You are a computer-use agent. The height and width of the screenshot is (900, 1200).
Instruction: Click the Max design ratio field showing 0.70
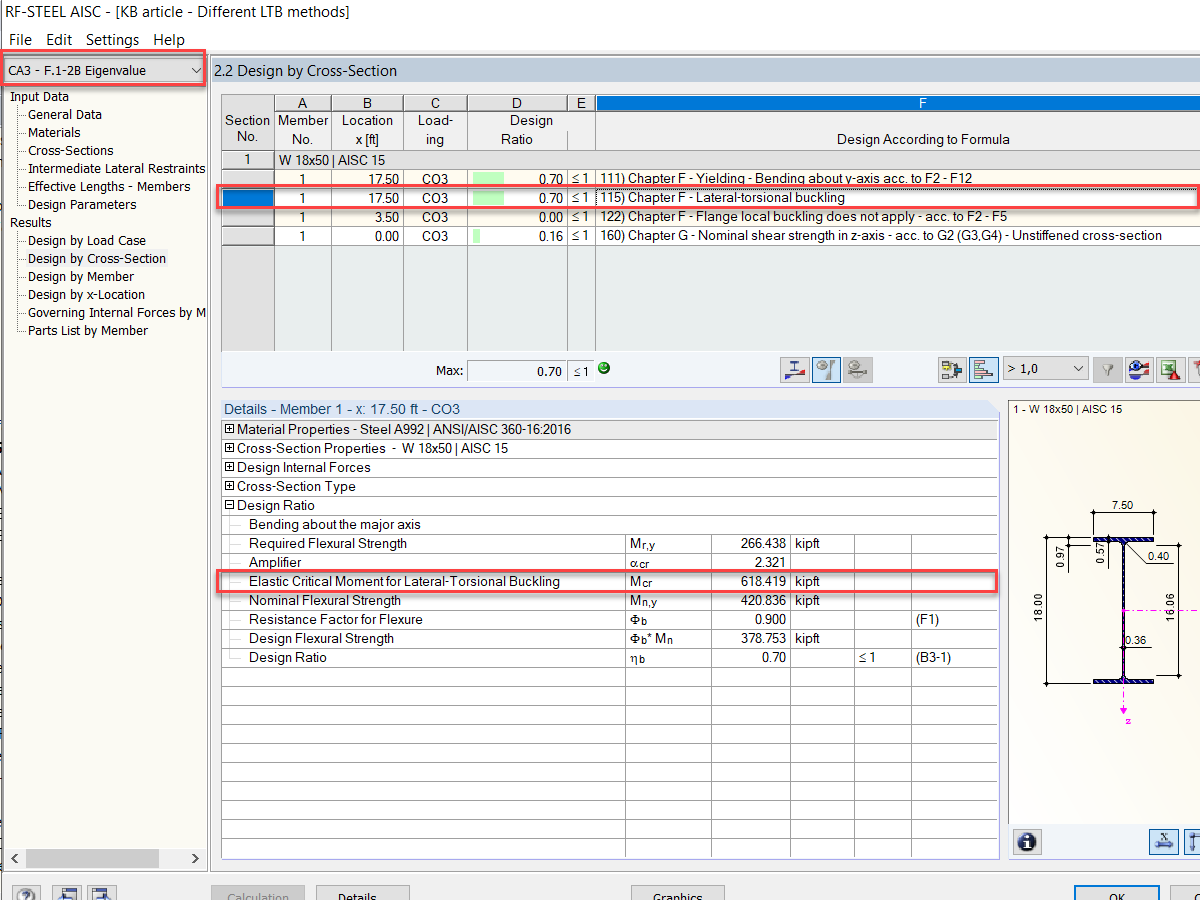coord(516,371)
